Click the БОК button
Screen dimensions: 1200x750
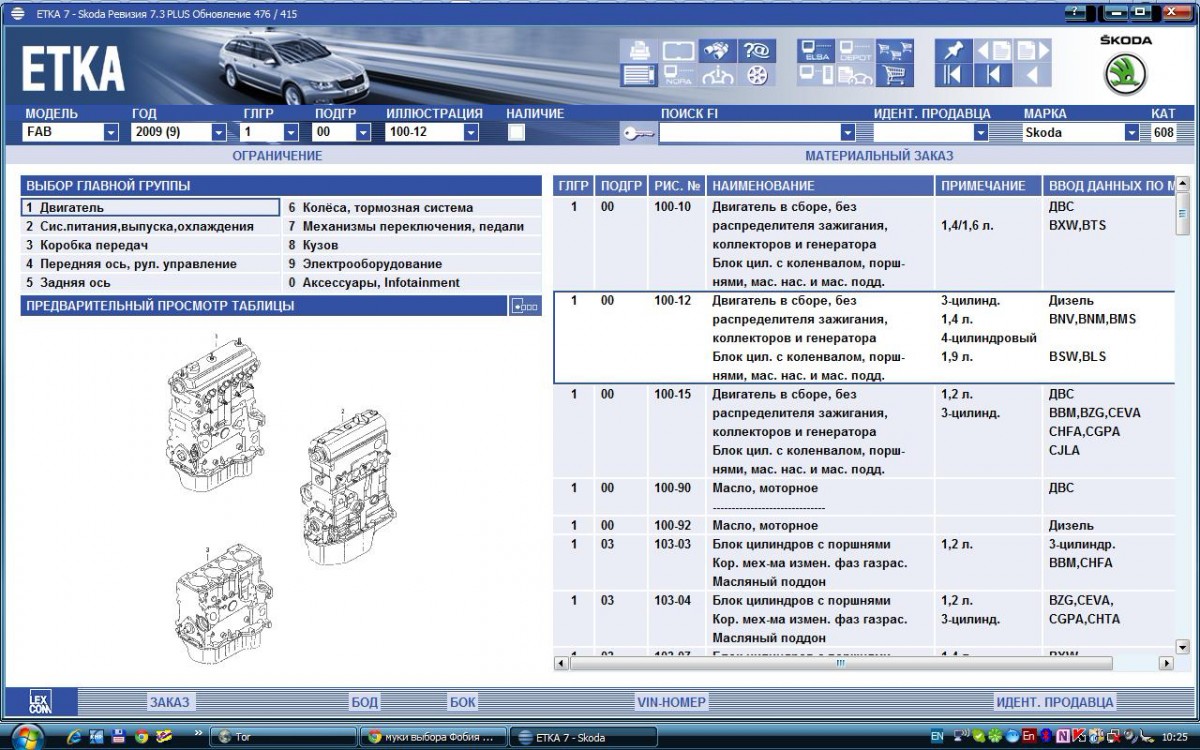(x=463, y=702)
